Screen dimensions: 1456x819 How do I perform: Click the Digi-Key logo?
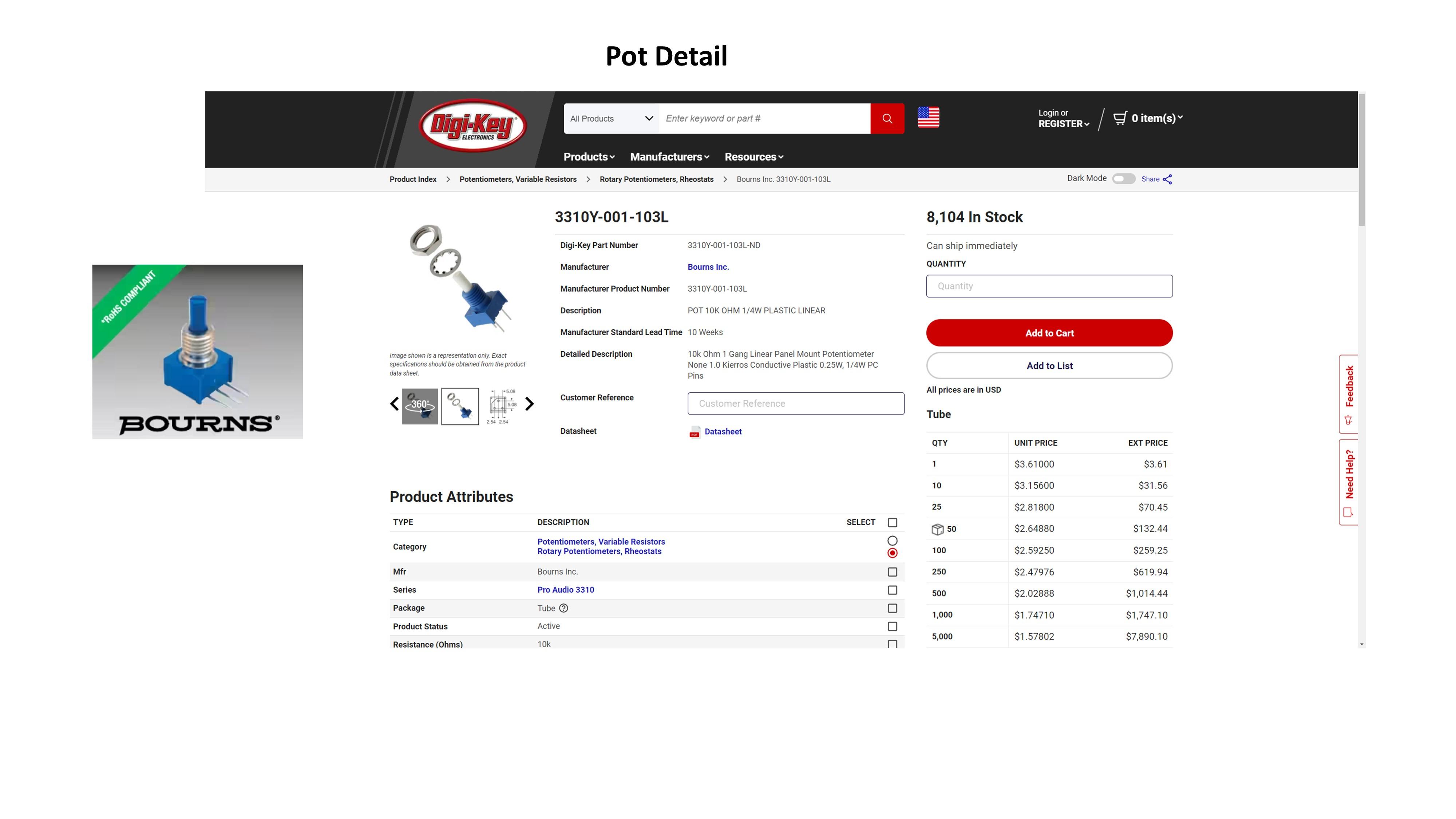(x=473, y=126)
